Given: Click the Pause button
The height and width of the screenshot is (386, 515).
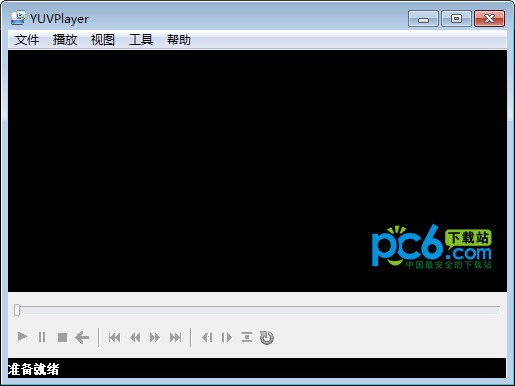Looking at the screenshot, I should click(42, 337).
